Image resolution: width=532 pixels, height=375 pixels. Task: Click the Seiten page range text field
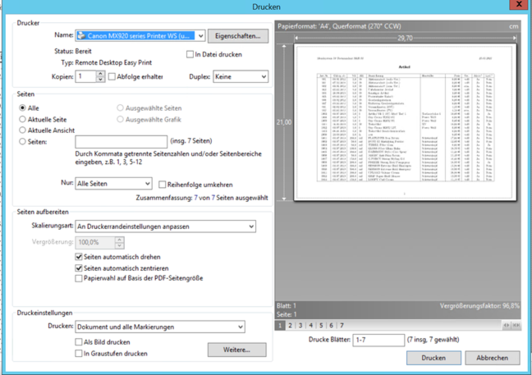click(121, 142)
